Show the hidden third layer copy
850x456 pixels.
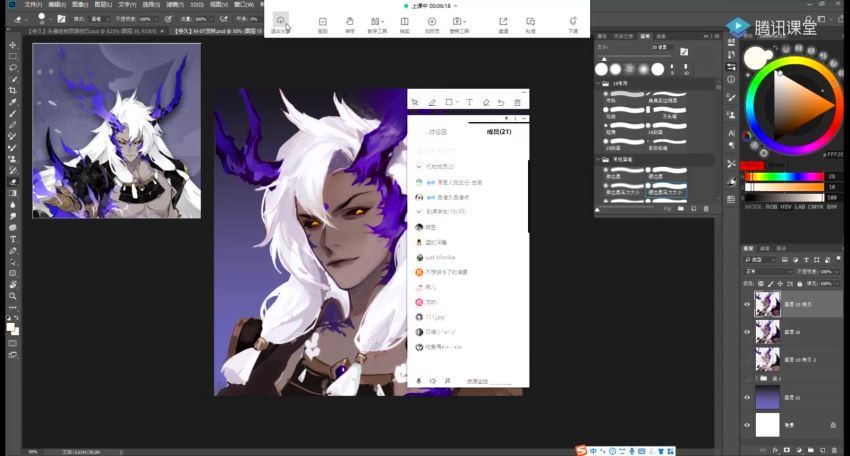[x=747, y=359]
